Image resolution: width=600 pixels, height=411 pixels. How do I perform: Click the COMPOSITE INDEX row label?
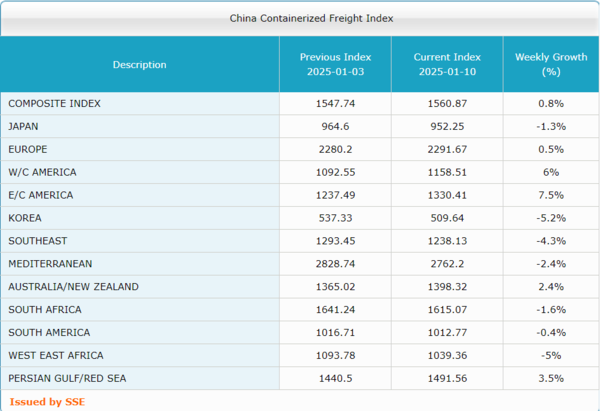click(54, 103)
